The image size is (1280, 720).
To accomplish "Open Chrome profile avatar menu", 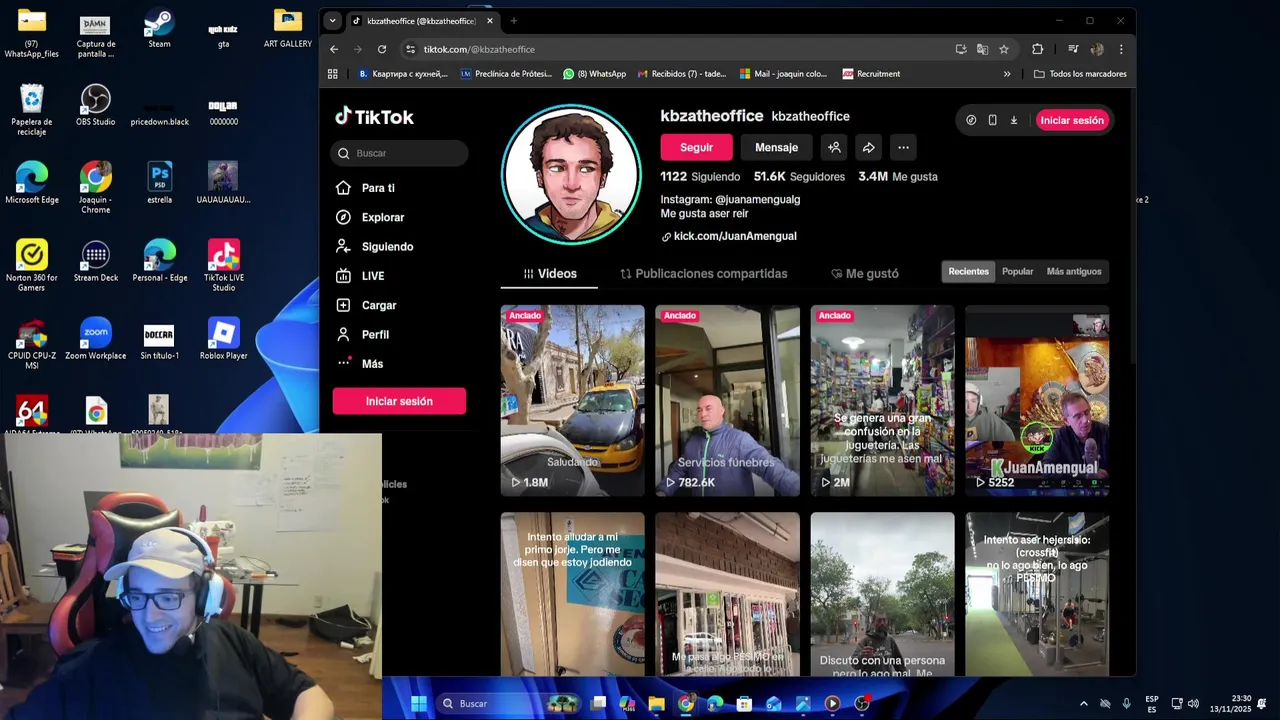I will 1097,49.
